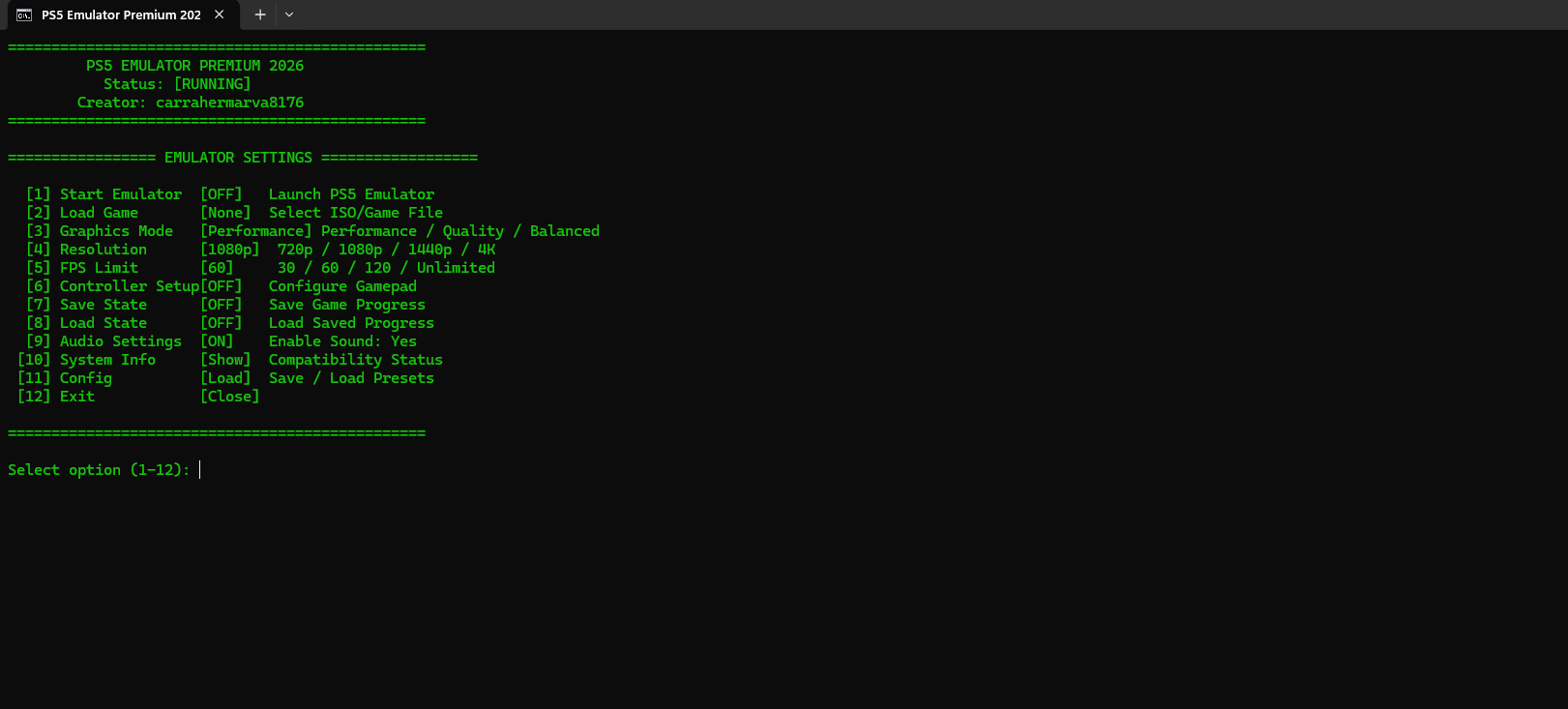Screen dimensions: 1568x709
Task: Click the 'Launch PS5 Emulator' description
Action: click(352, 194)
